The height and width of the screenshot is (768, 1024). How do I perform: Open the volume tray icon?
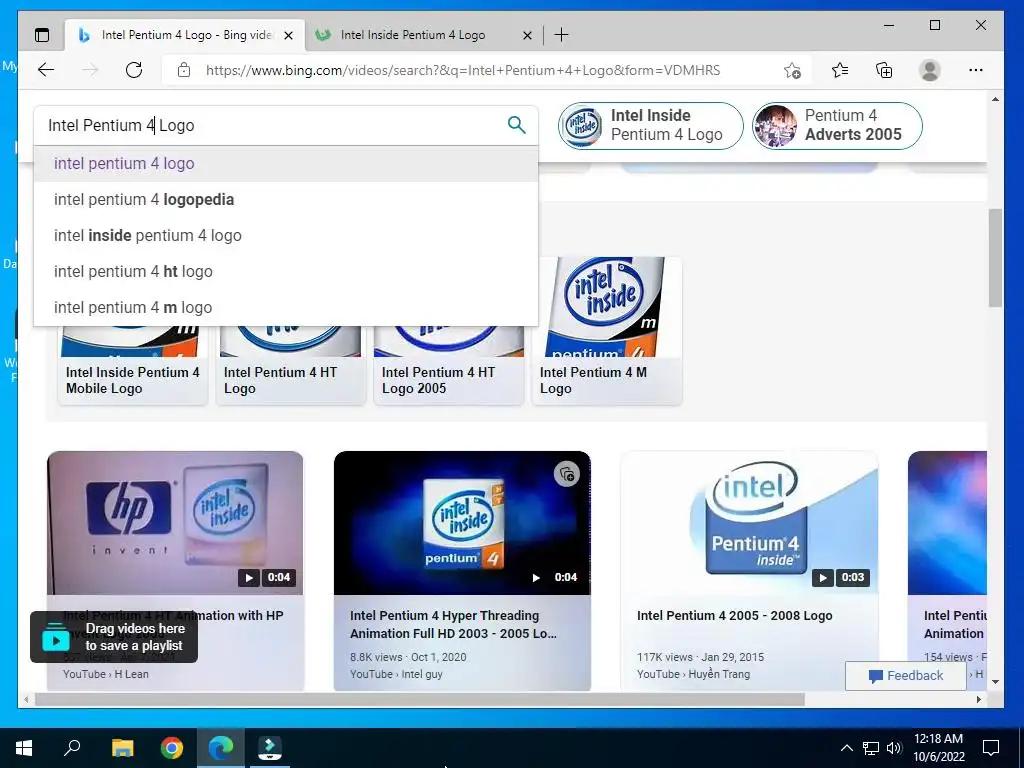894,748
